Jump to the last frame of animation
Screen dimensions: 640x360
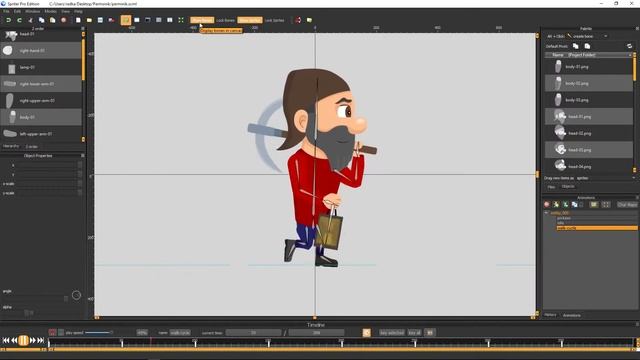point(41,340)
